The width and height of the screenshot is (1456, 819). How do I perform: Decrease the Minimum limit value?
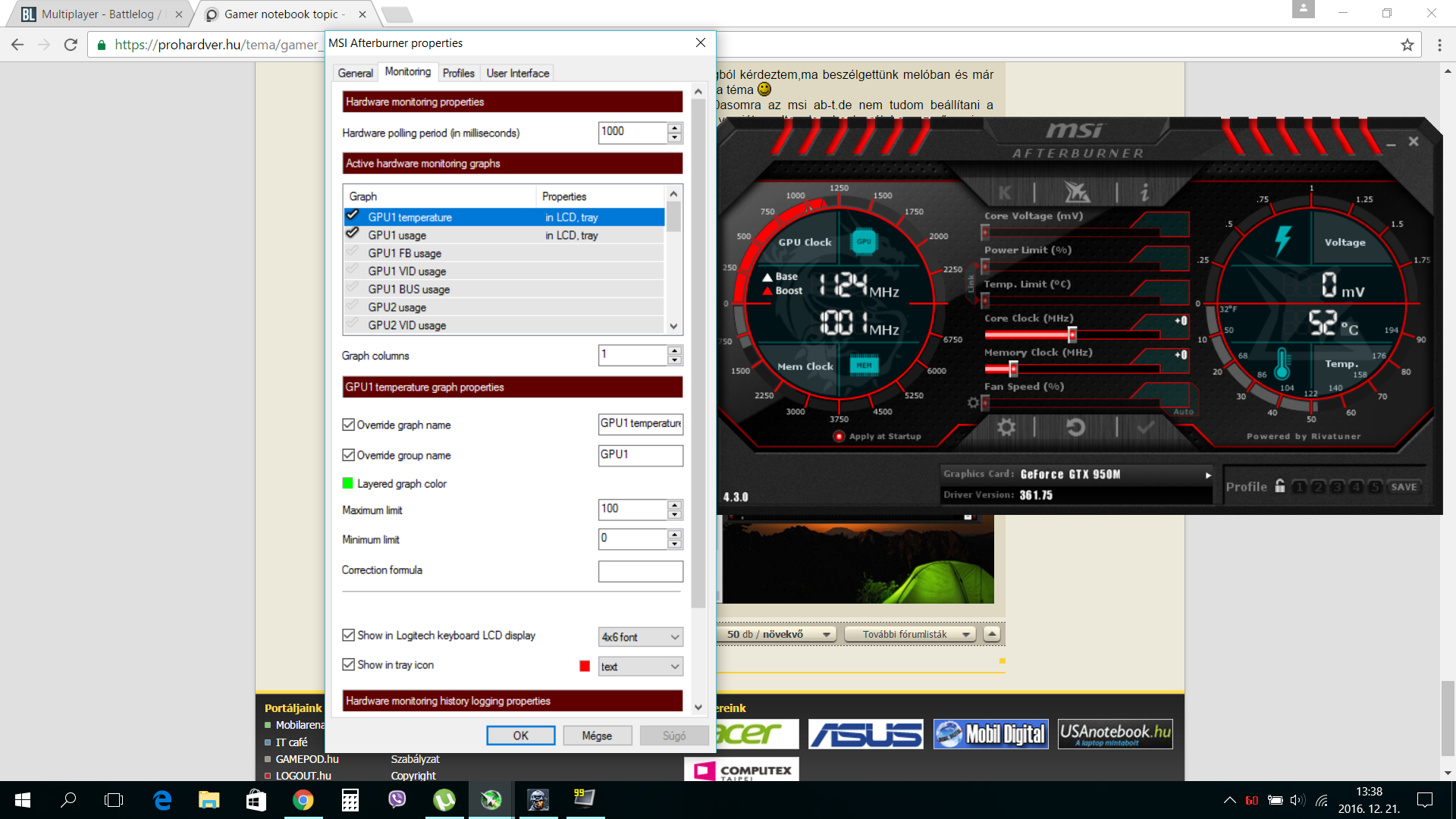coord(674,544)
